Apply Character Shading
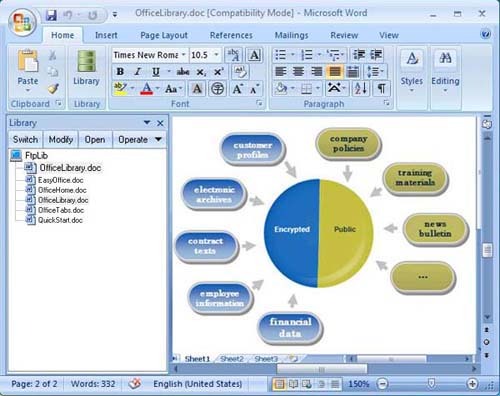The height and width of the screenshot is (396, 500). tap(197, 89)
